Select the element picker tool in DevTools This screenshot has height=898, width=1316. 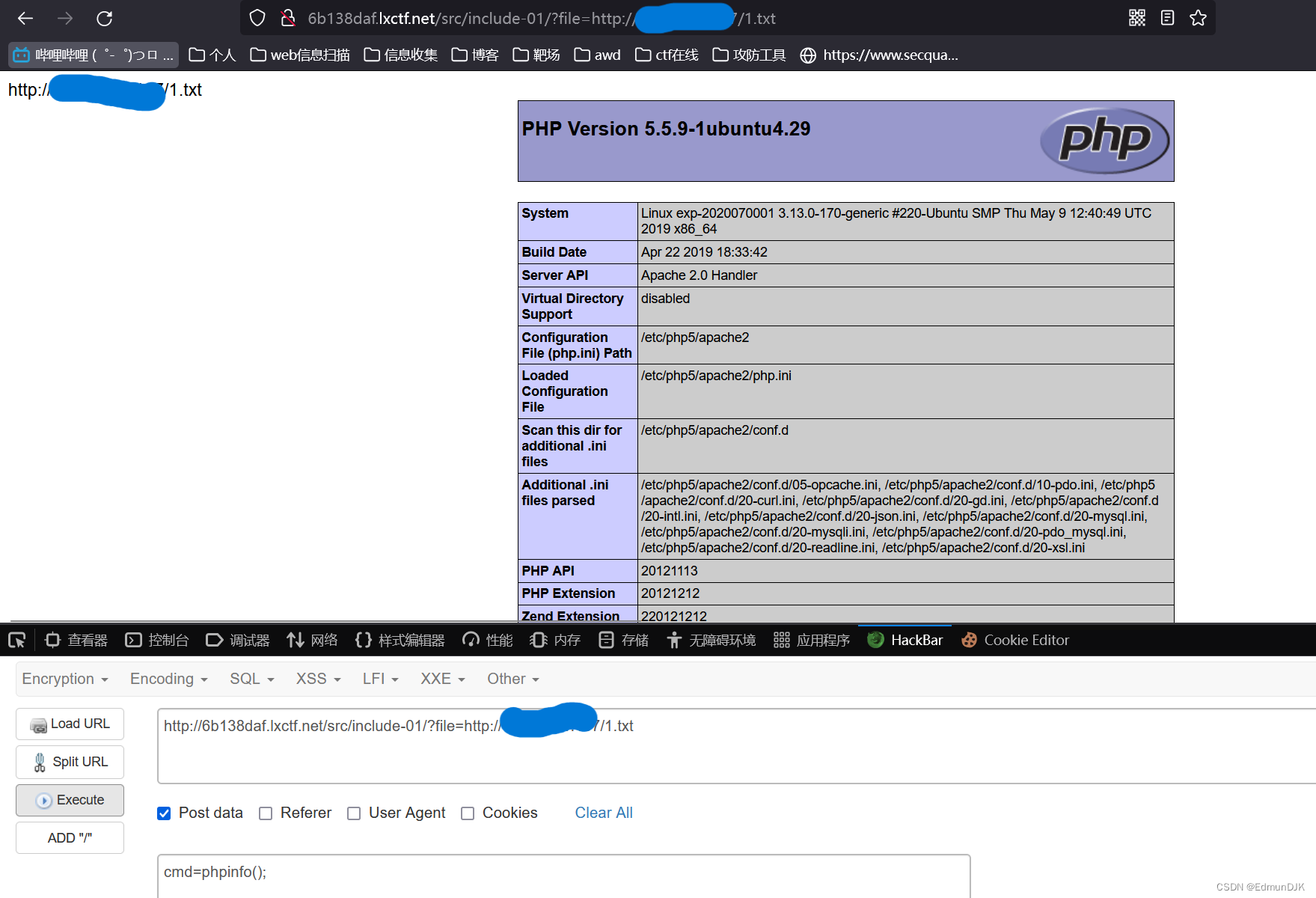(x=16, y=640)
